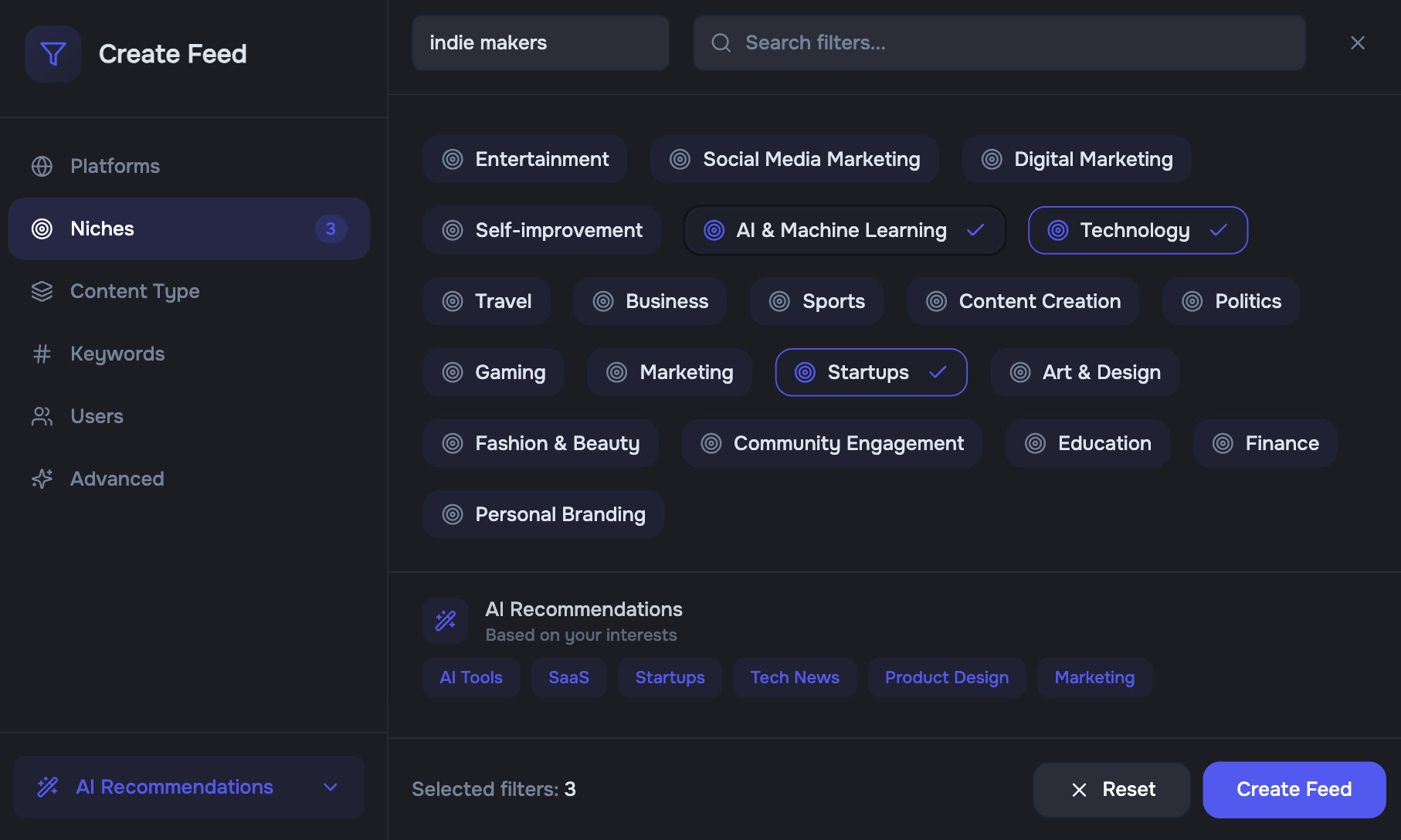Click the funnel icon beside Create Feed
Viewport: 1401px width, 840px height.
(53, 54)
